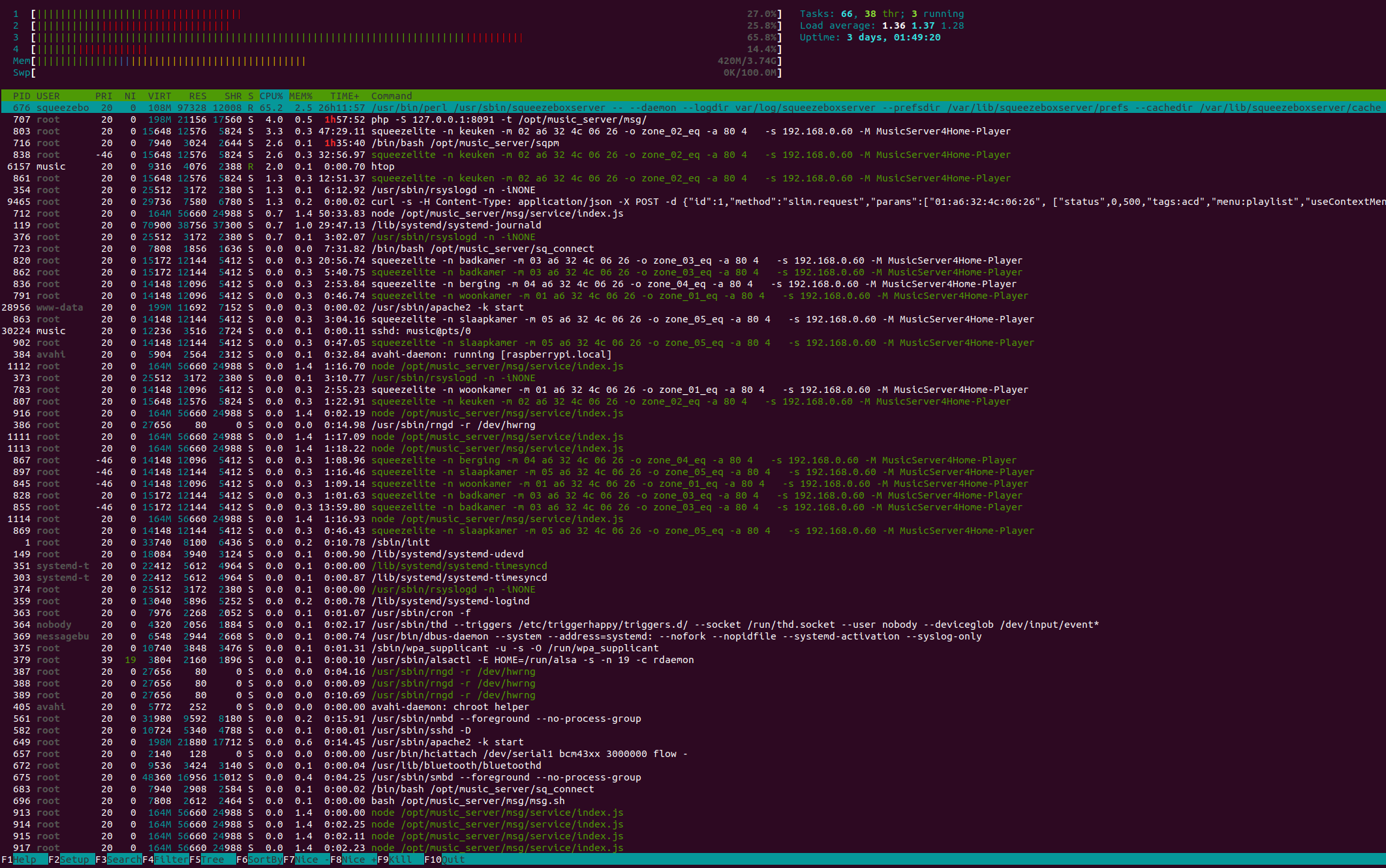Click F10 Quit
This screenshot has height=868, width=1386.
tap(454, 860)
